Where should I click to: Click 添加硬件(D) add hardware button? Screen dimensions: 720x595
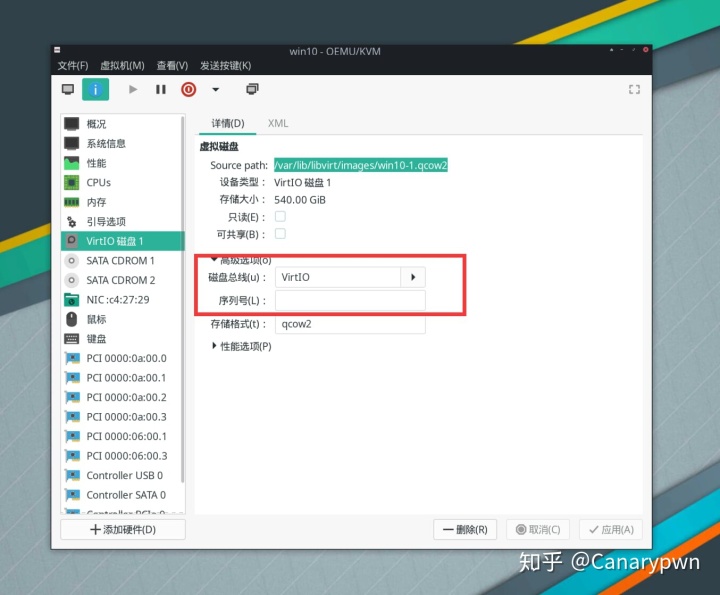point(123,529)
